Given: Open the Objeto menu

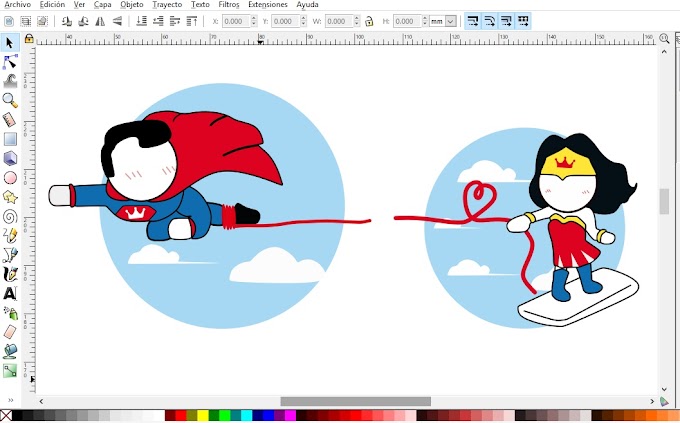Looking at the screenshot, I should pos(132,5).
